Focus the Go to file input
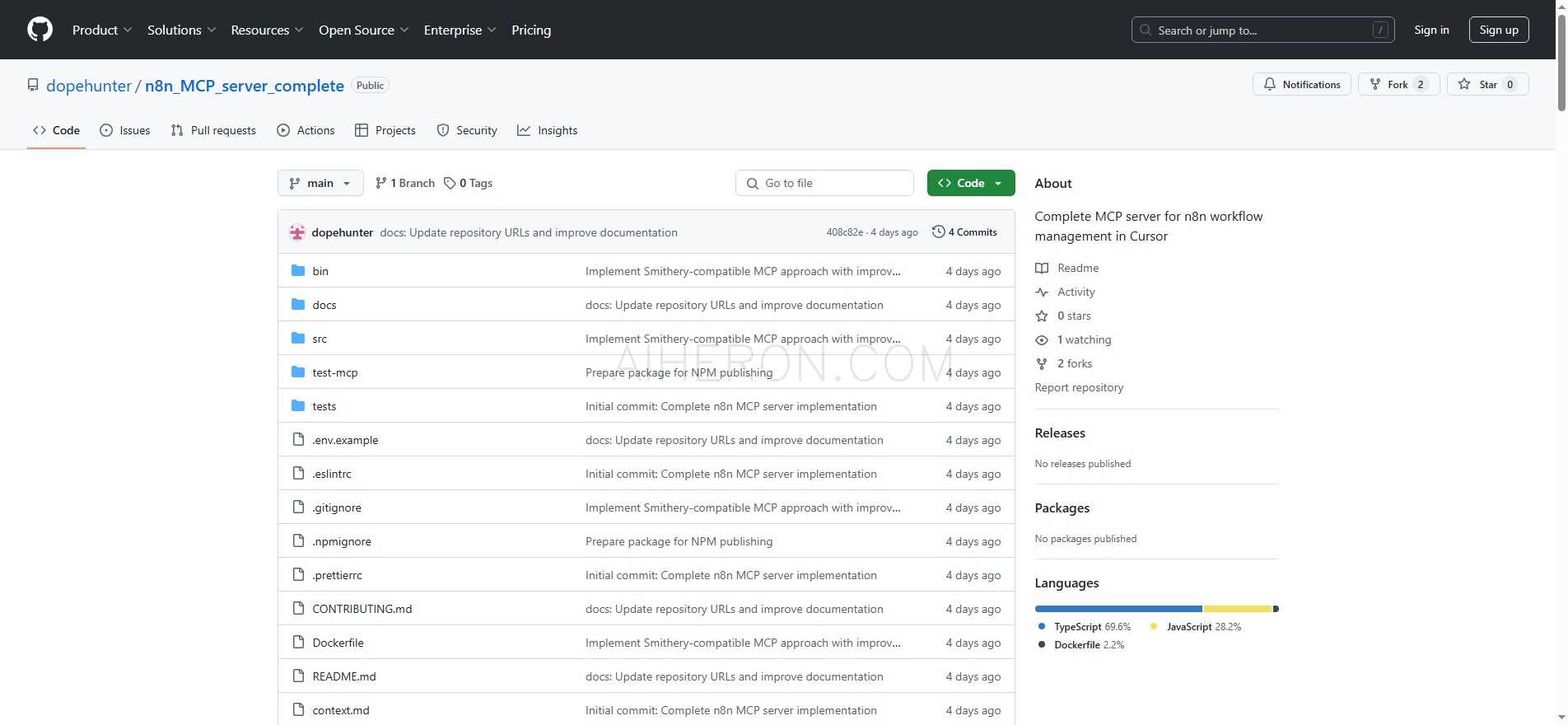1568x725 pixels. [x=824, y=183]
